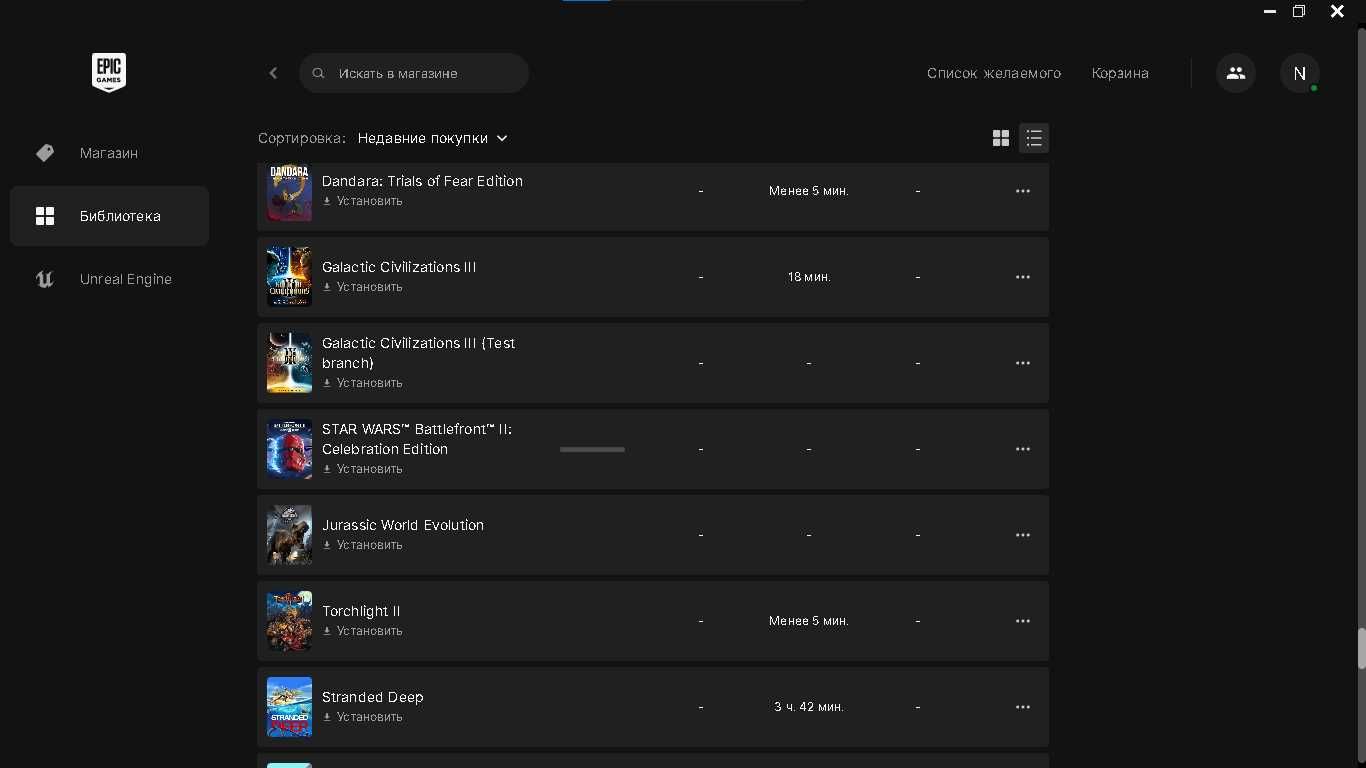1366x768 pixels.
Task: Open the Корзина cart link
Action: (1120, 73)
